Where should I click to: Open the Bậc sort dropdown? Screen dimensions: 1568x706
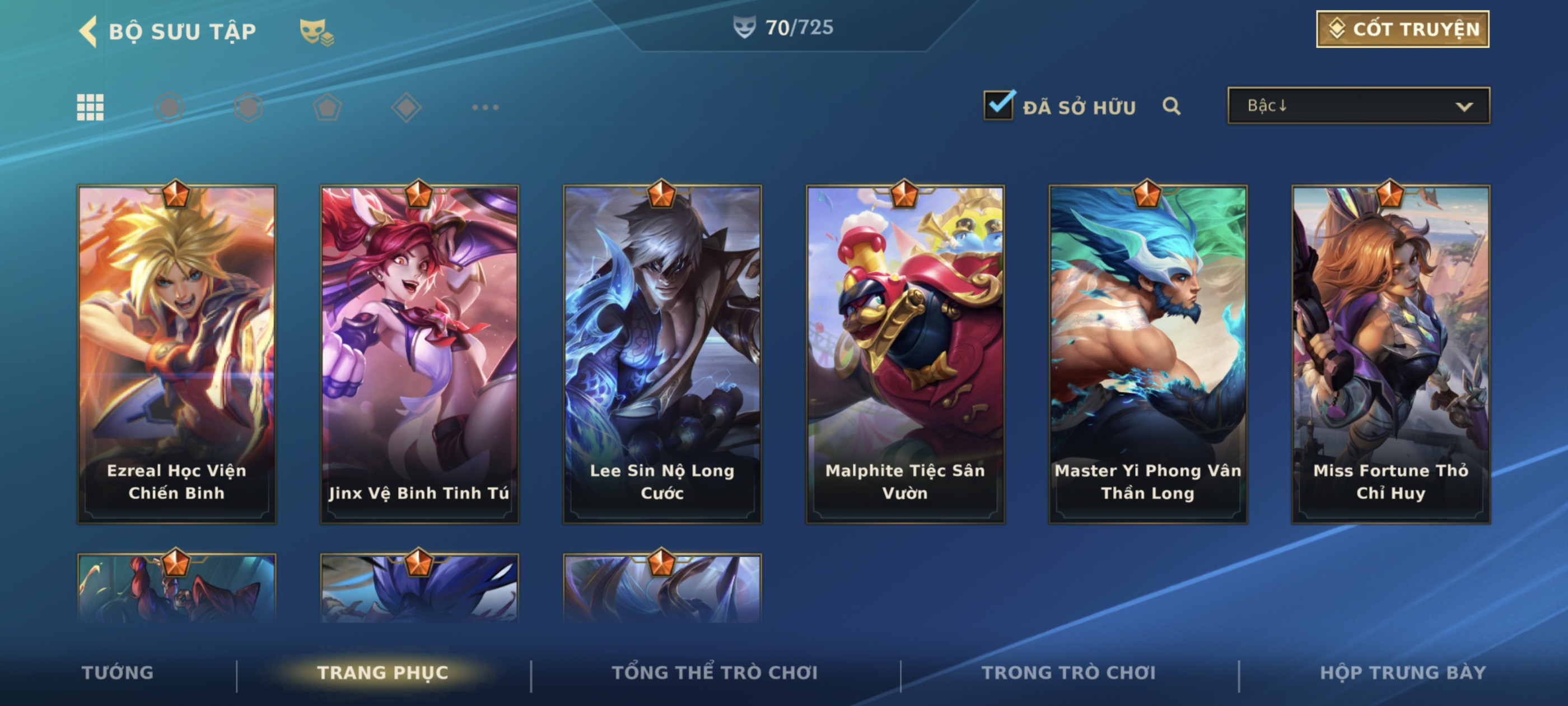1359,106
